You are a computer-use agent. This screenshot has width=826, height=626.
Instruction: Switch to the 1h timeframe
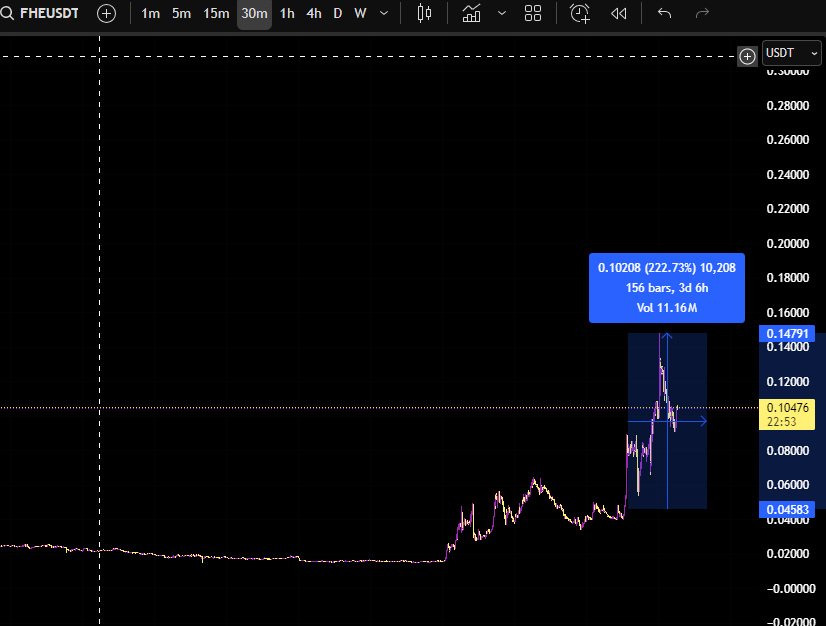(x=287, y=14)
